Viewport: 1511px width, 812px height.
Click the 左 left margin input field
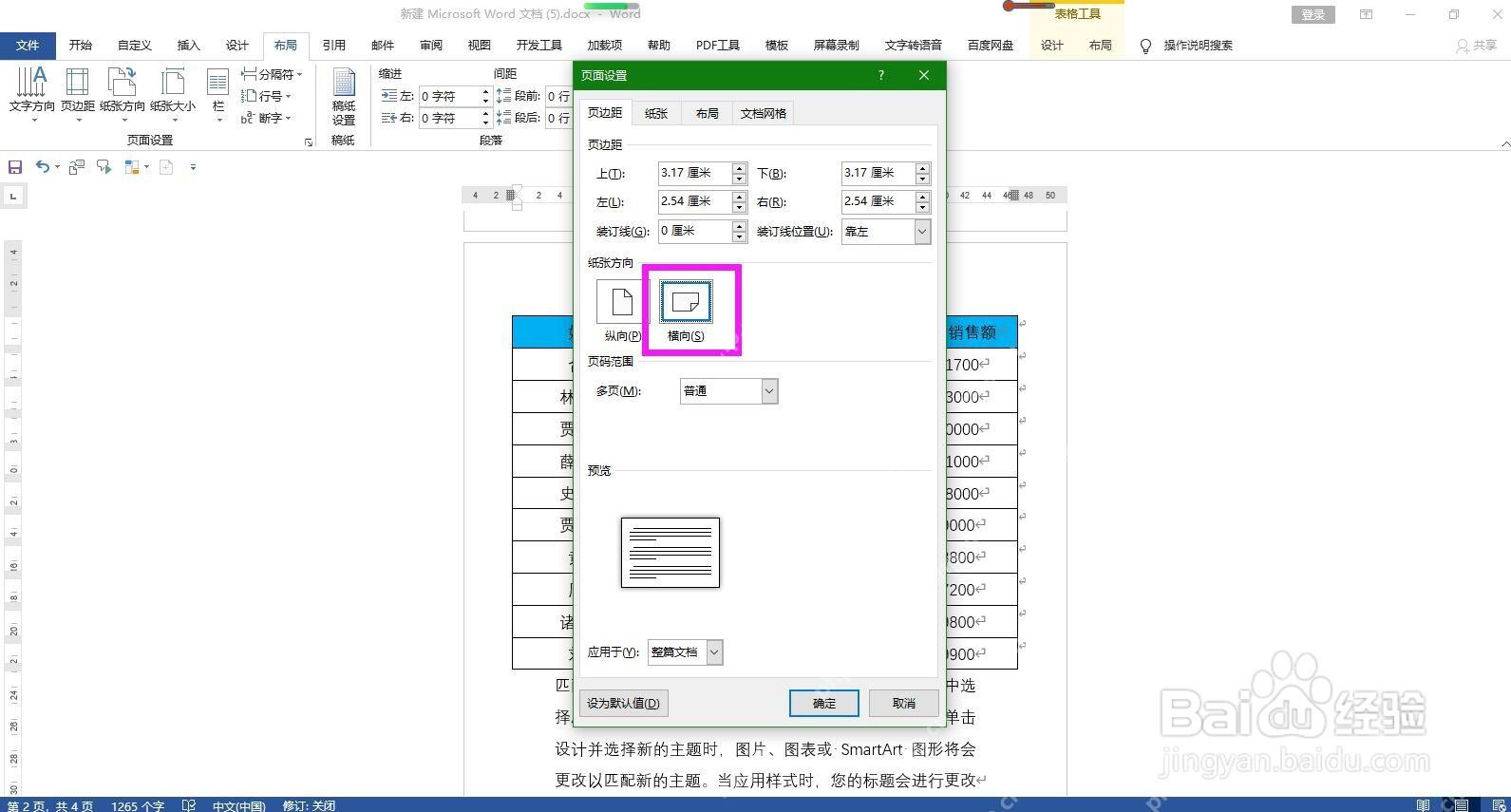click(694, 201)
